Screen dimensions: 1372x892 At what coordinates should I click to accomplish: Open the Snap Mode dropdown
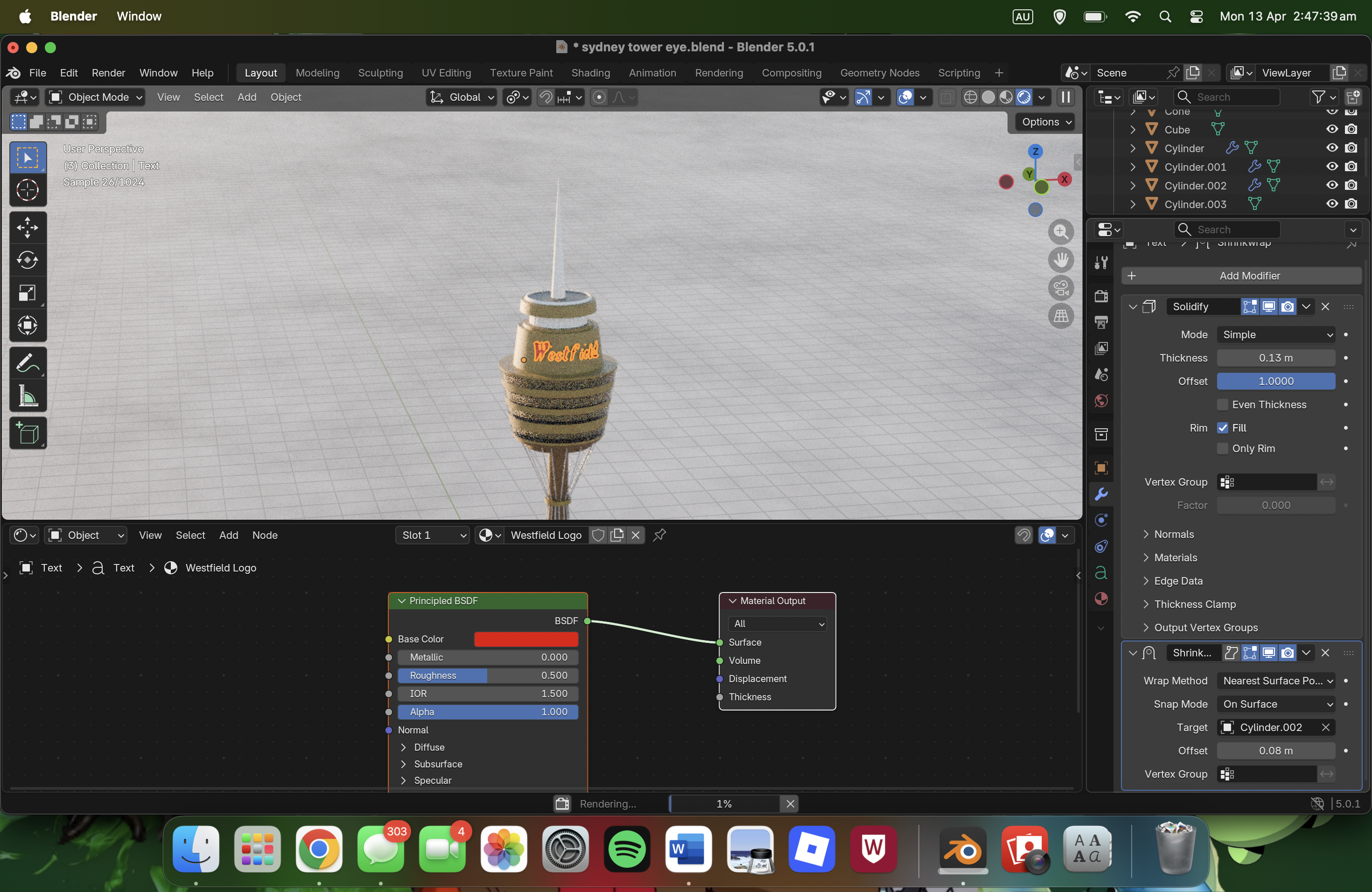(1276, 704)
